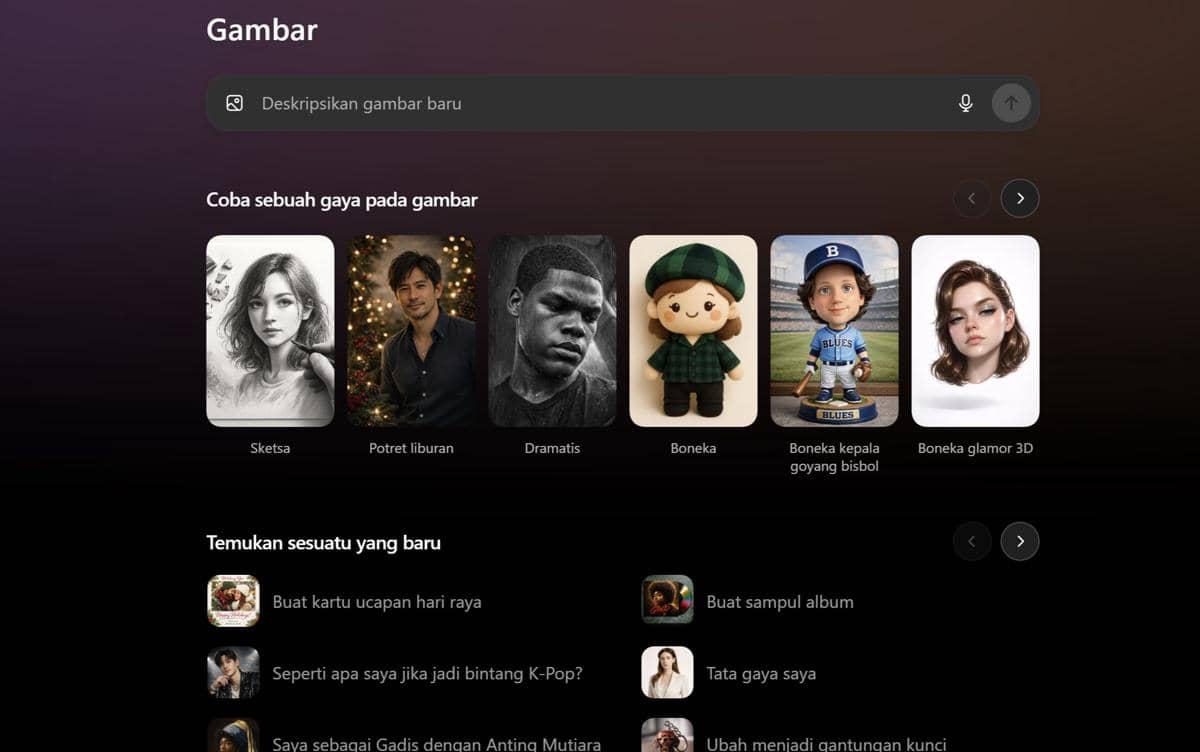Select the Sketsa image style

point(270,331)
